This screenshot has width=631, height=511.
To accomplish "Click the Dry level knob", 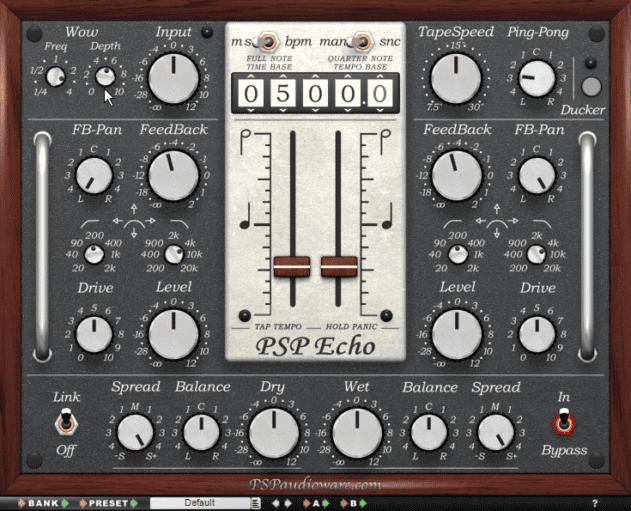I will pos(274,433).
